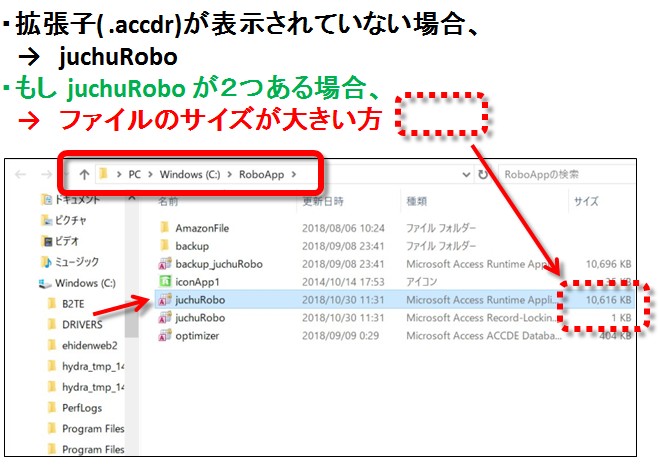Select backup_juchuRobo Access file icon
Viewport: 659px width, 471px height.
pos(164,263)
